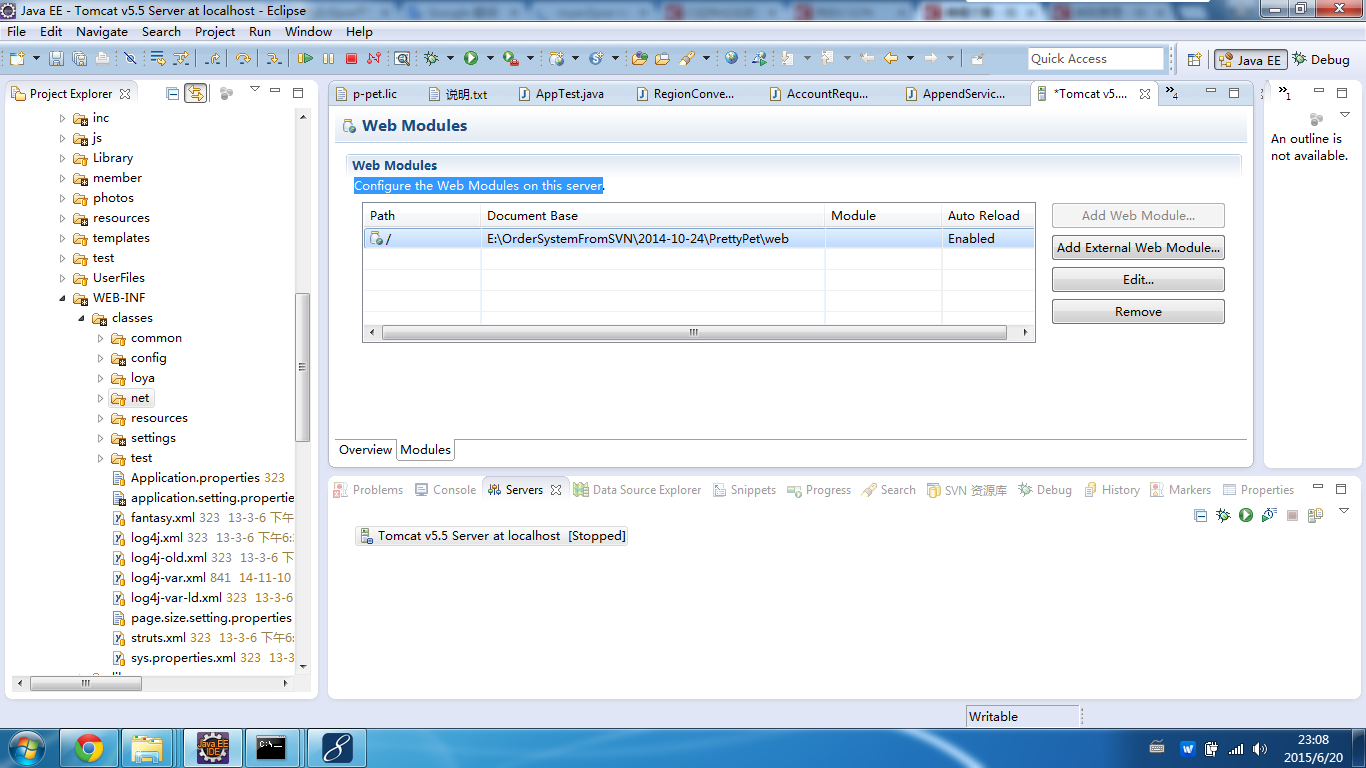Open the File menu
1366x768 pixels.
tap(16, 31)
